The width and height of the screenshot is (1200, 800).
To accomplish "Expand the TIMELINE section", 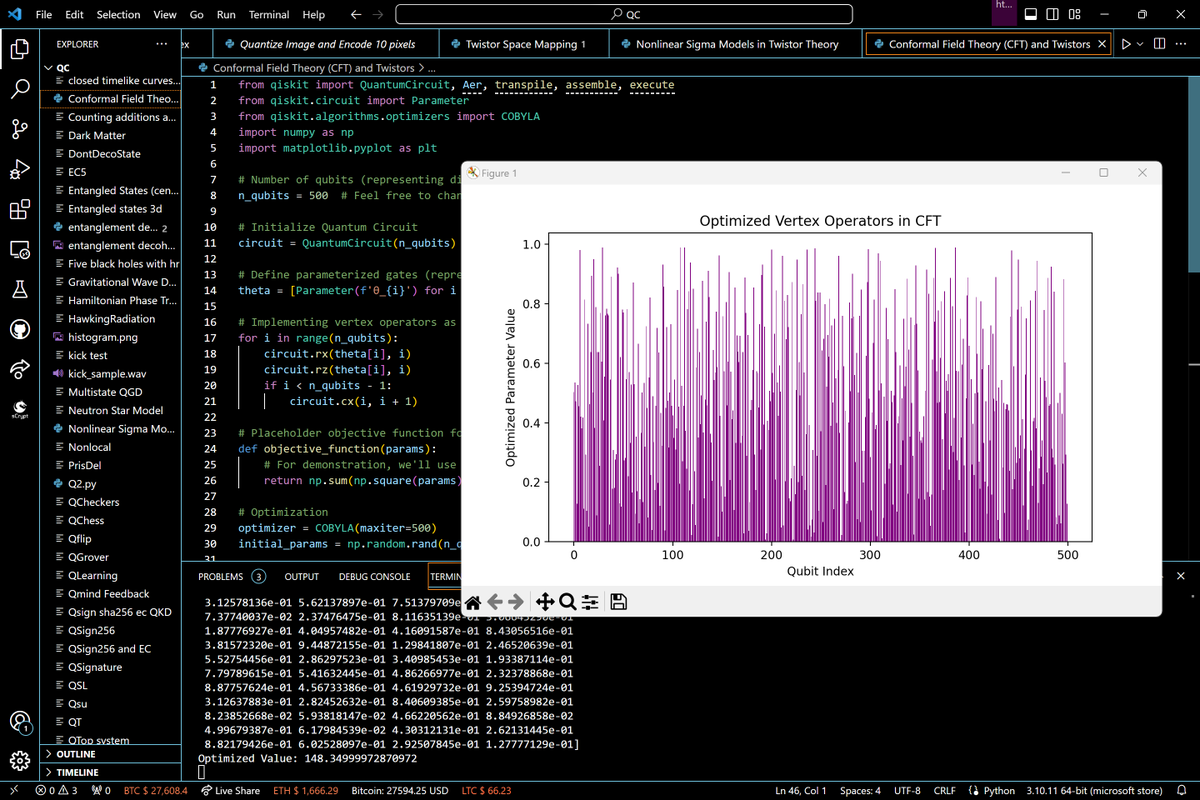I will (77, 772).
